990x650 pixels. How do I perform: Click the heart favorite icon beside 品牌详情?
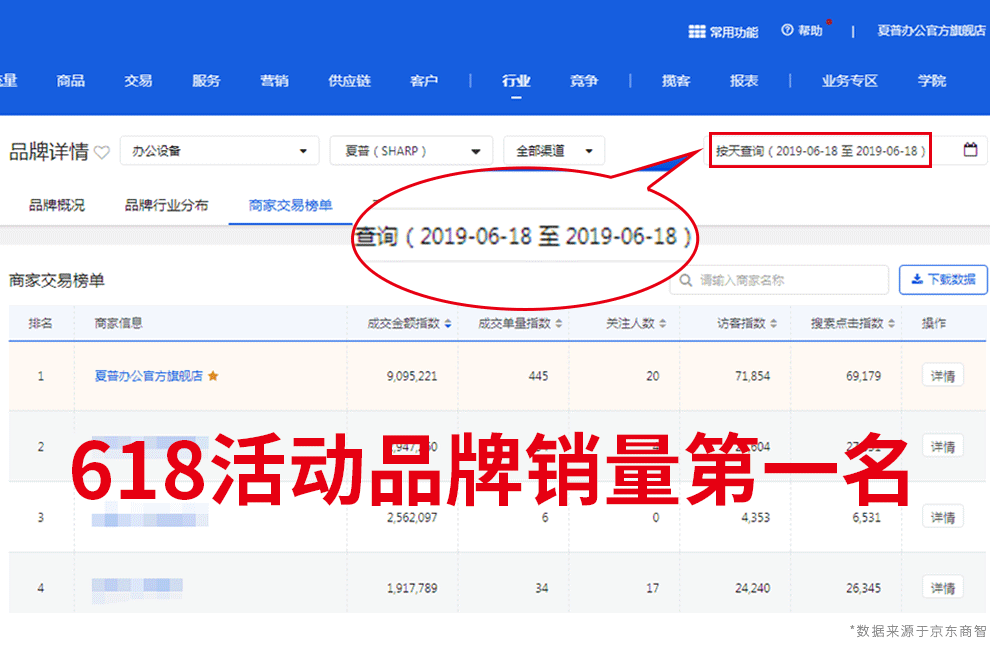tap(102, 153)
